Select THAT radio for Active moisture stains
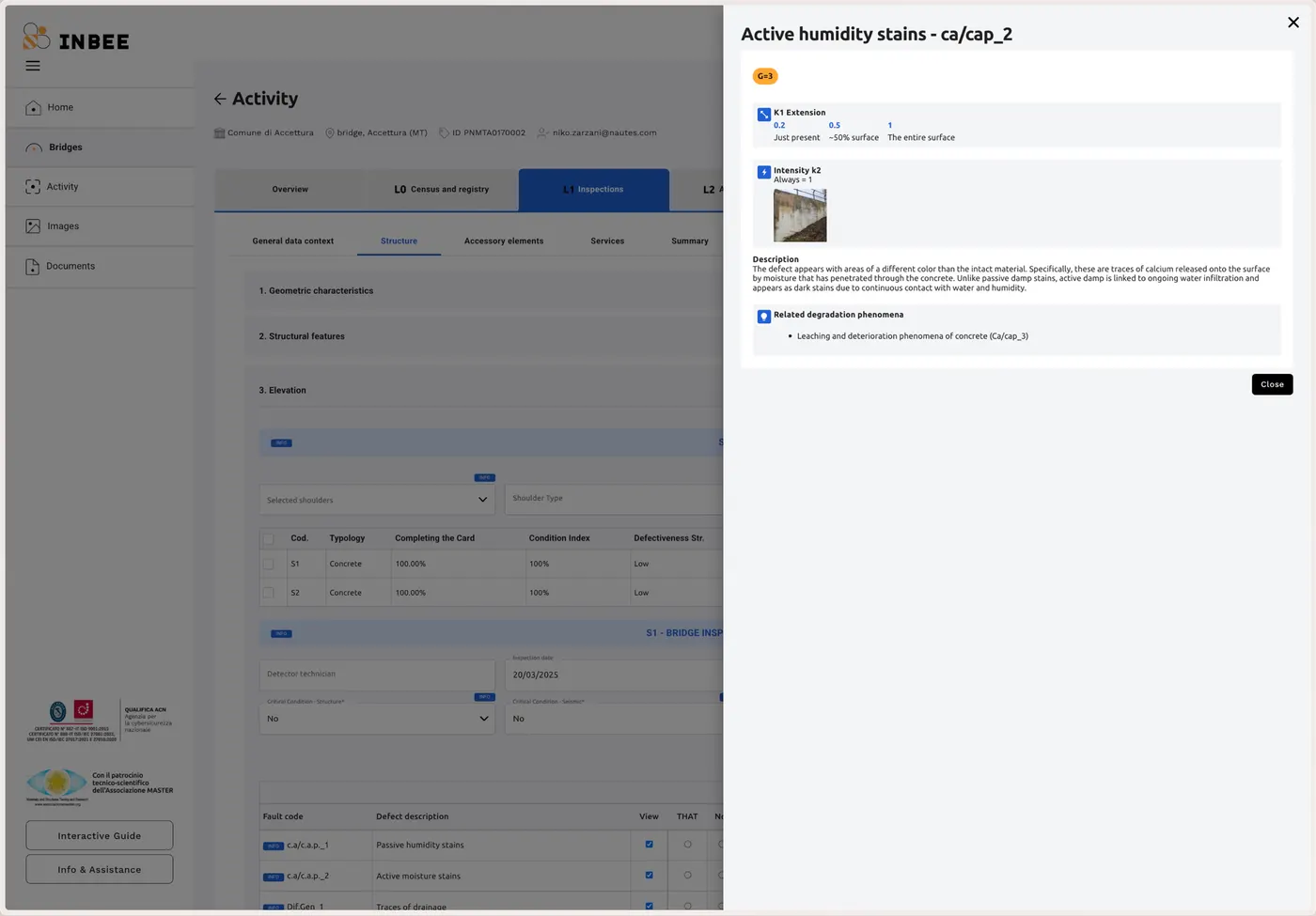The image size is (1316, 916). tap(687, 876)
